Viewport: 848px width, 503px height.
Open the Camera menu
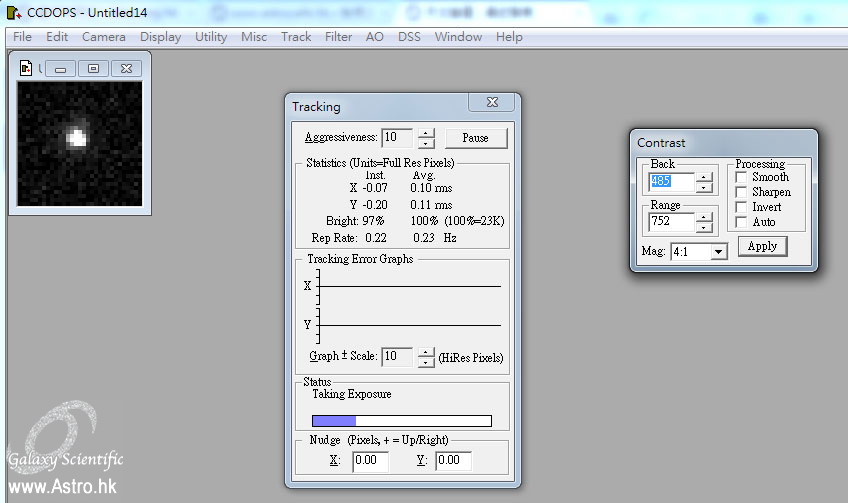click(x=104, y=37)
